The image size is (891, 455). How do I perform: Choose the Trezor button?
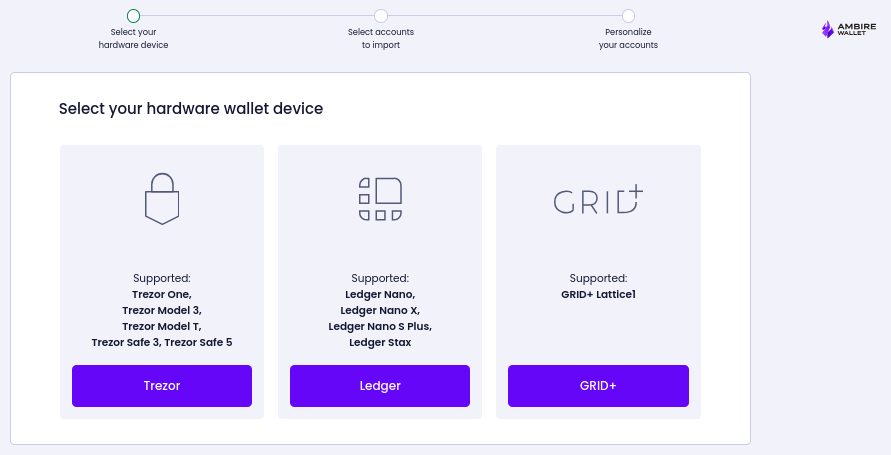[x=162, y=386]
